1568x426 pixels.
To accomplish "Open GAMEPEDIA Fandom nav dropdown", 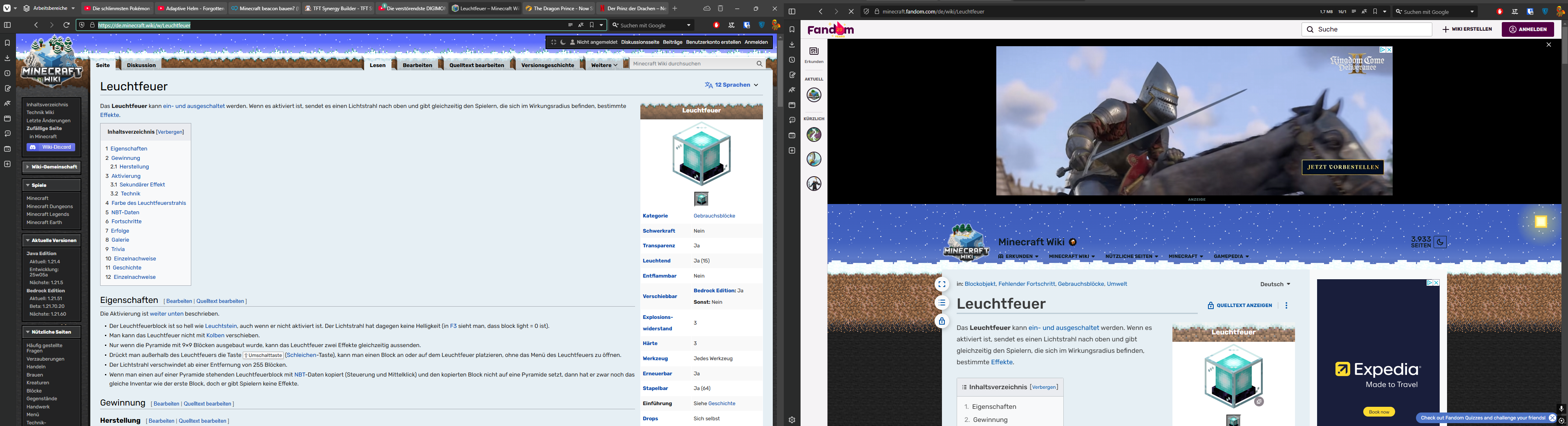I will [x=1231, y=256].
